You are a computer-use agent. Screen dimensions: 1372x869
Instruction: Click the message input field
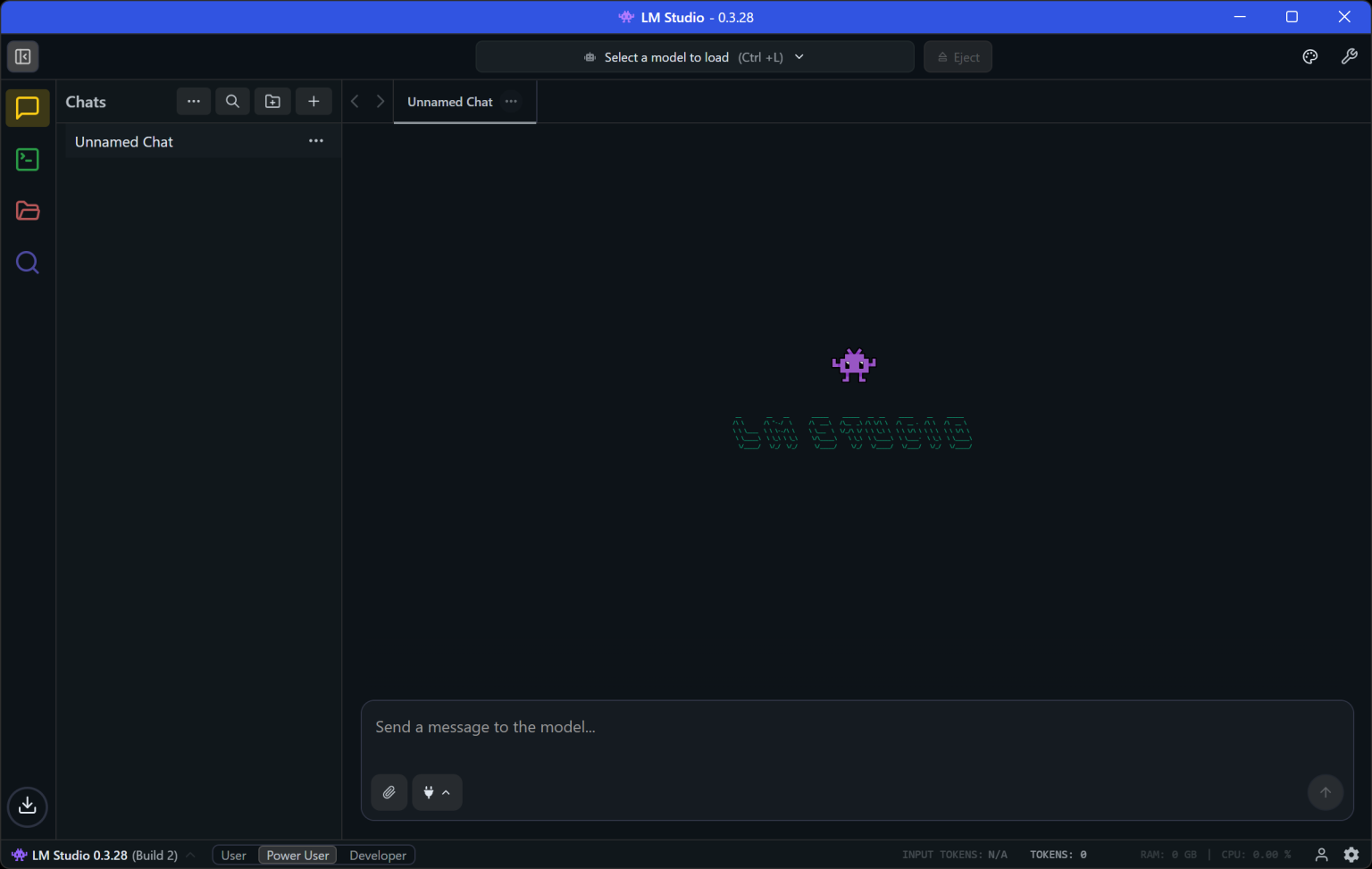click(715, 727)
